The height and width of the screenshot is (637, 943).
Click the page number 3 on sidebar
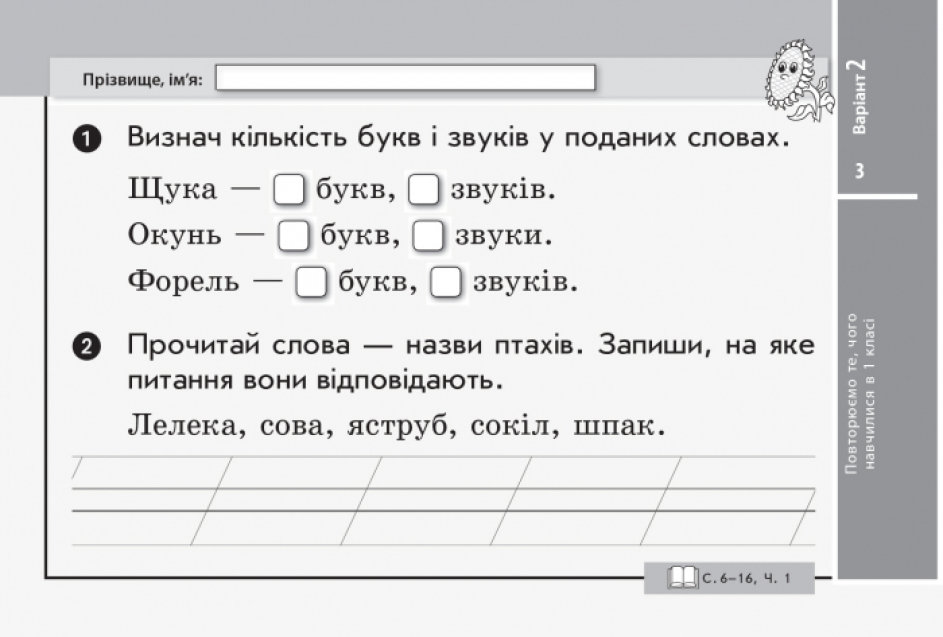[x=859, y=171]
